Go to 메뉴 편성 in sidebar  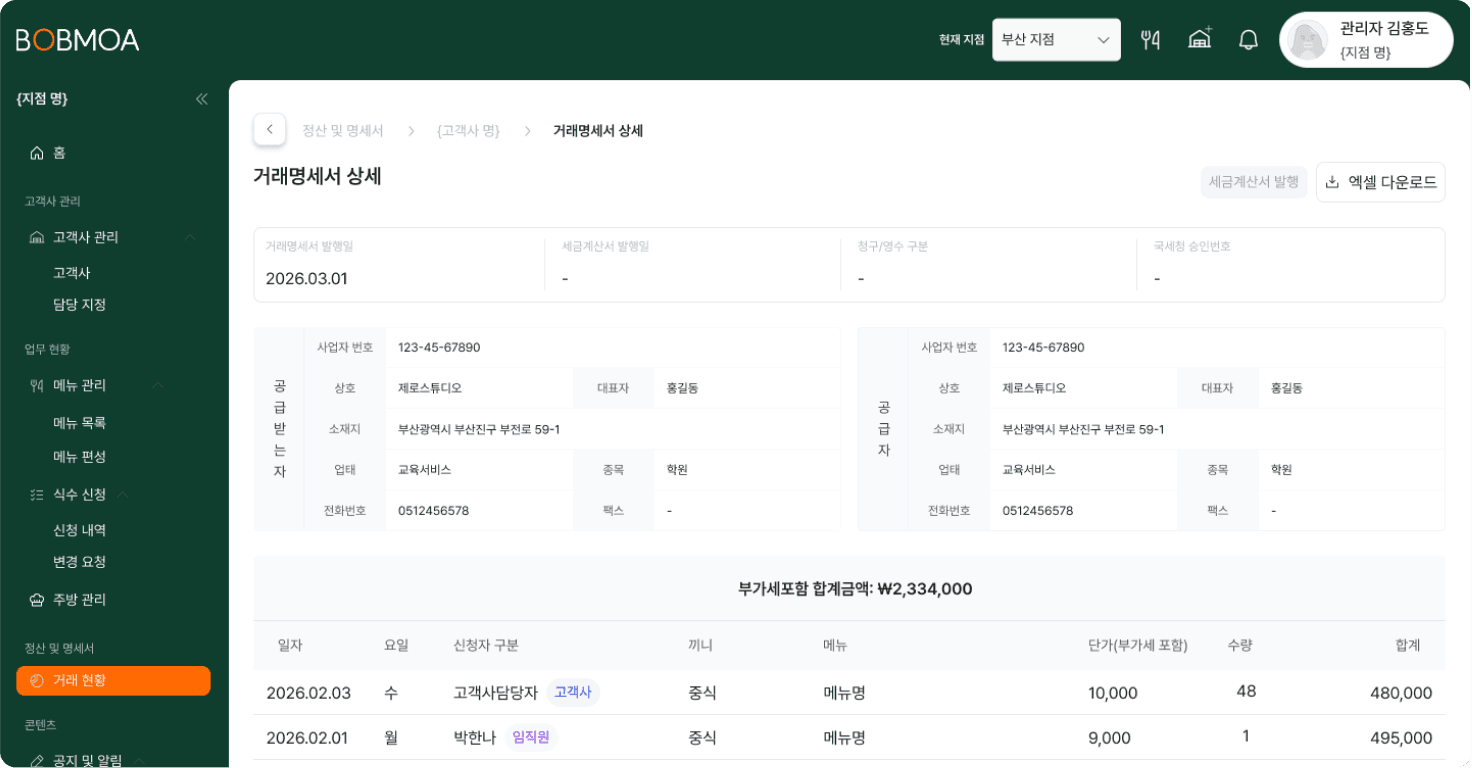click(x=79, y=457)
